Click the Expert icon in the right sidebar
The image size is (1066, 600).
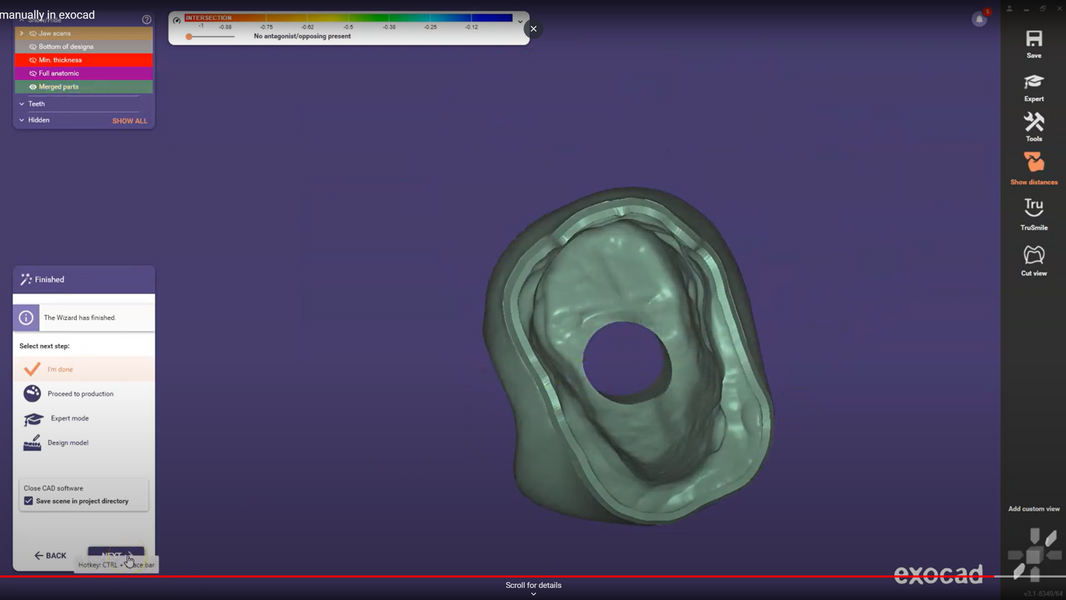(1034, 83)
